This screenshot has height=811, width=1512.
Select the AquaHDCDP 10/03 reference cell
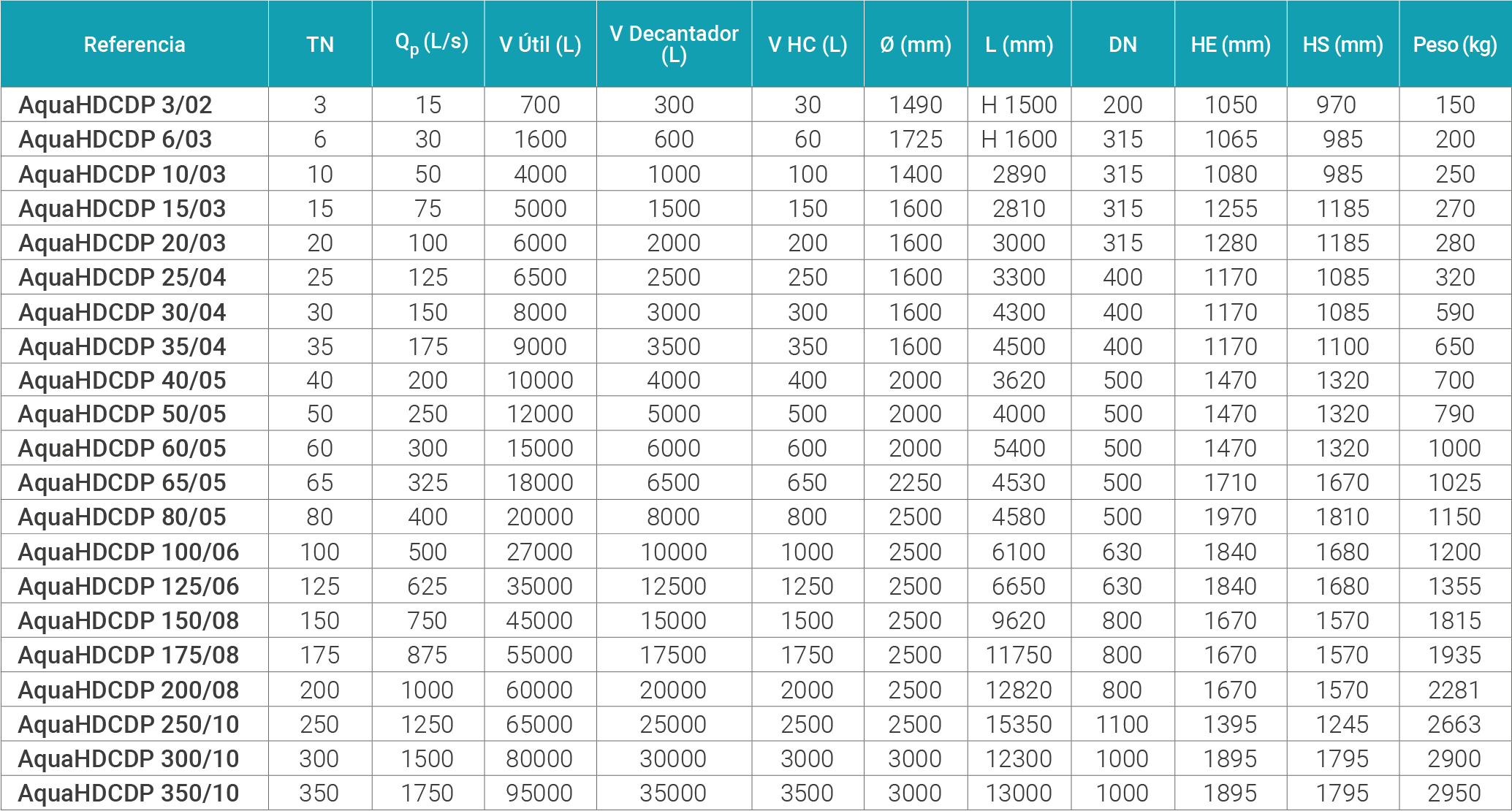[122, 175]
